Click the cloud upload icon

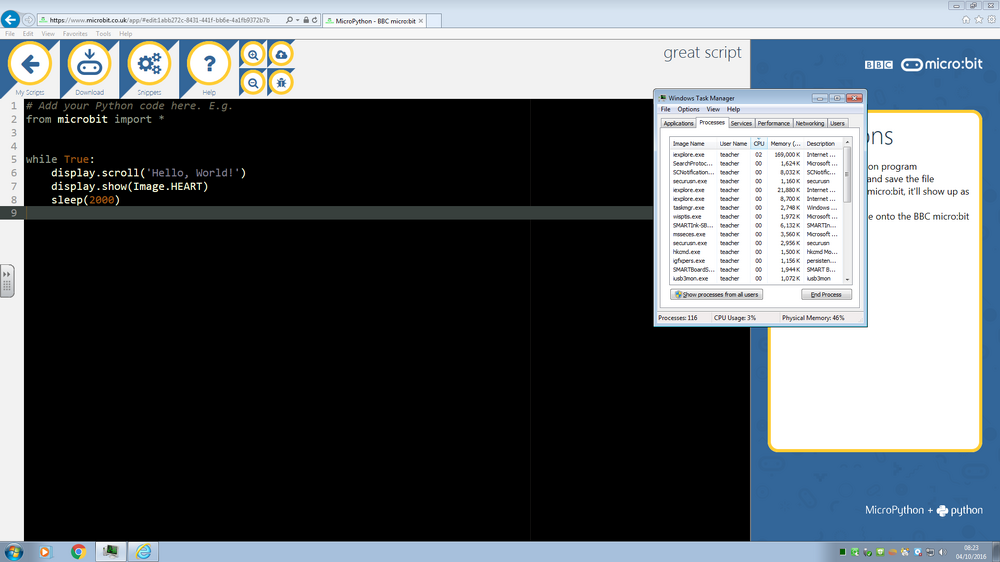pyautogui.click(x=281, y=55)
